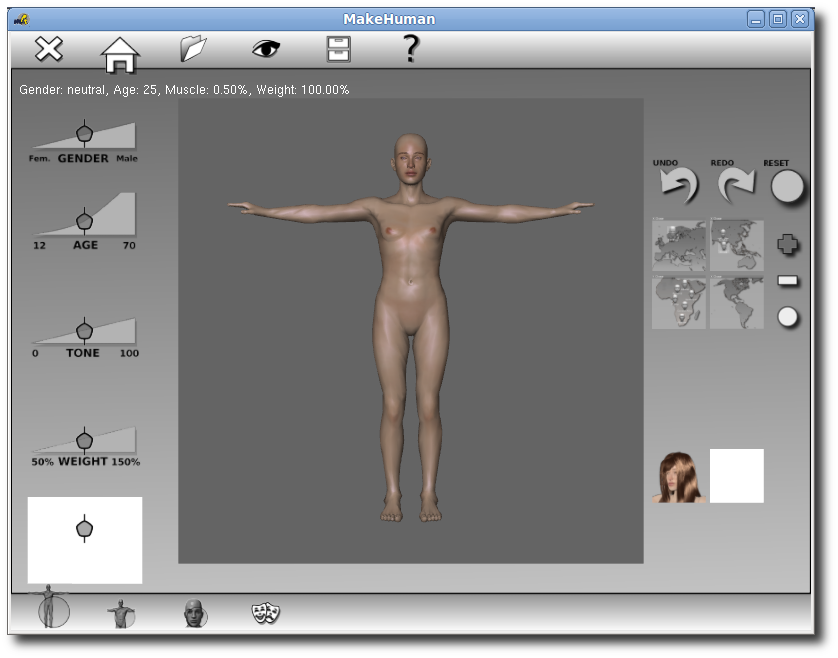
Task: Click the blank white swatch beside hair
Action: click(736, 476)
